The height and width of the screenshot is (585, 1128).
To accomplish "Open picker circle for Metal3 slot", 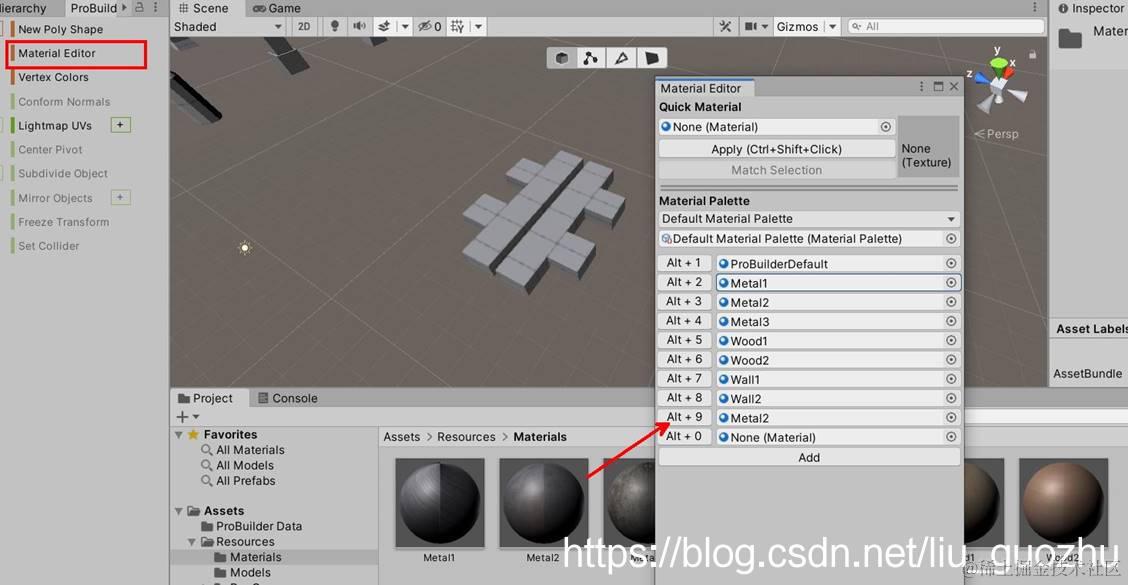I will coord(951,321).
